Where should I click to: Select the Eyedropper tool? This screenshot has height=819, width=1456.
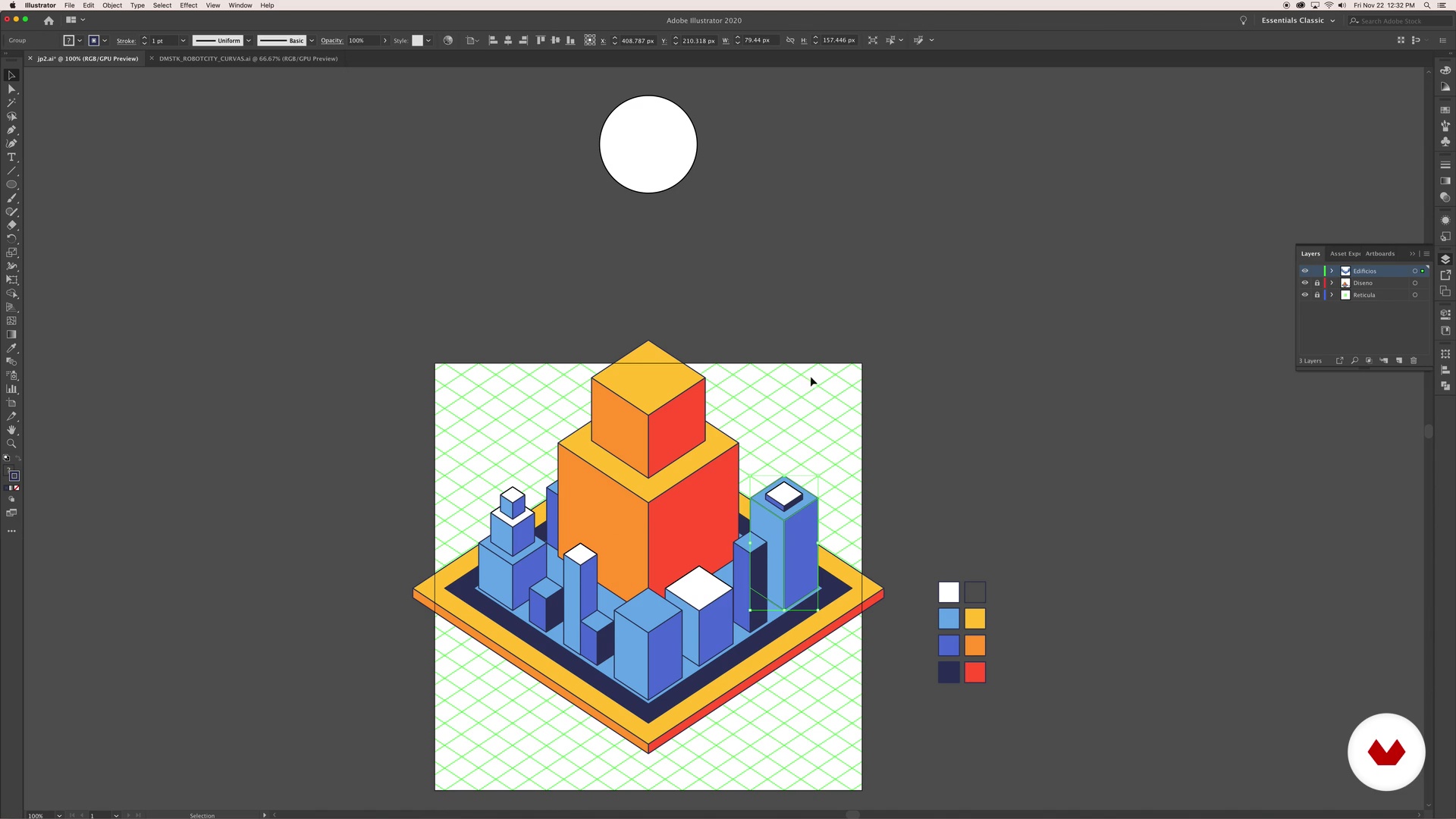pyautogui.click(x=11, y=348)
